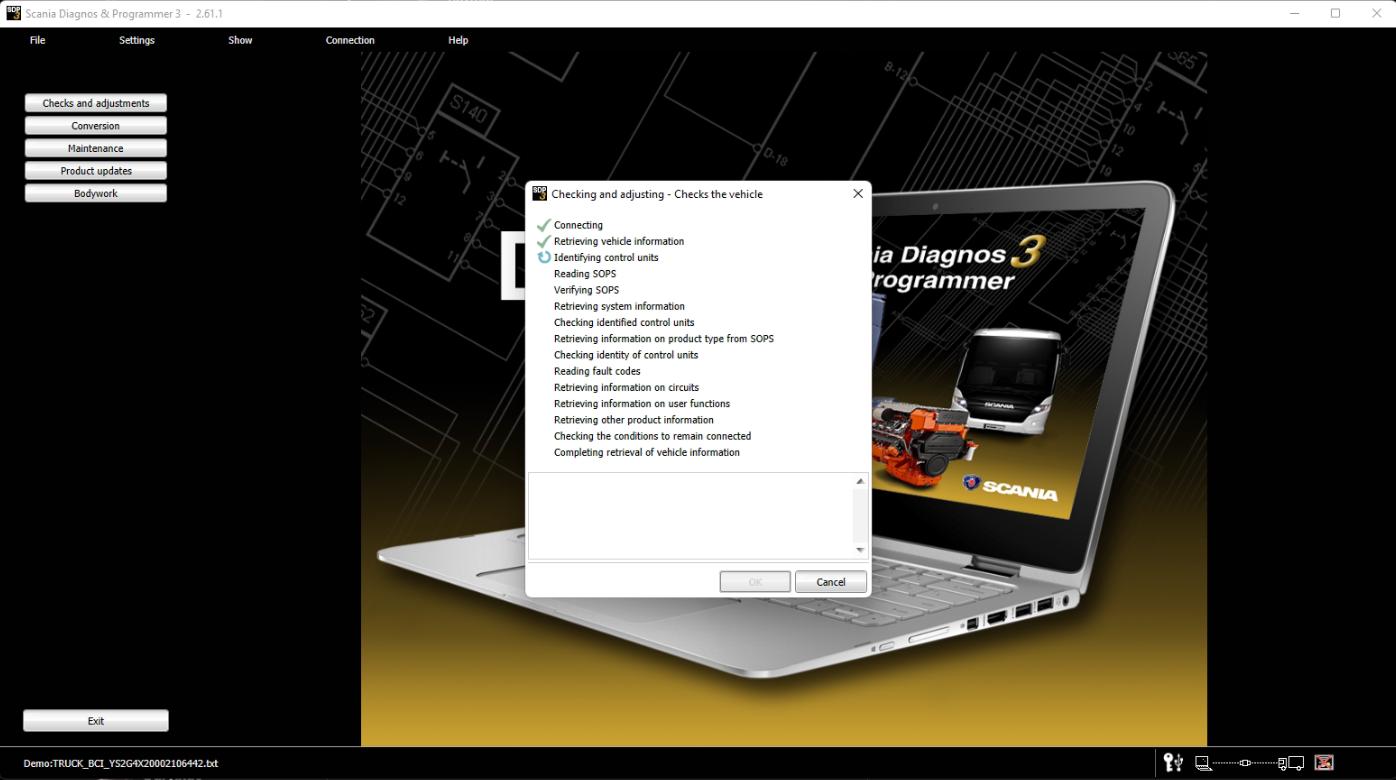
Task: Click the laptop icon in the status bar
Action: [x=1204, y=763]
